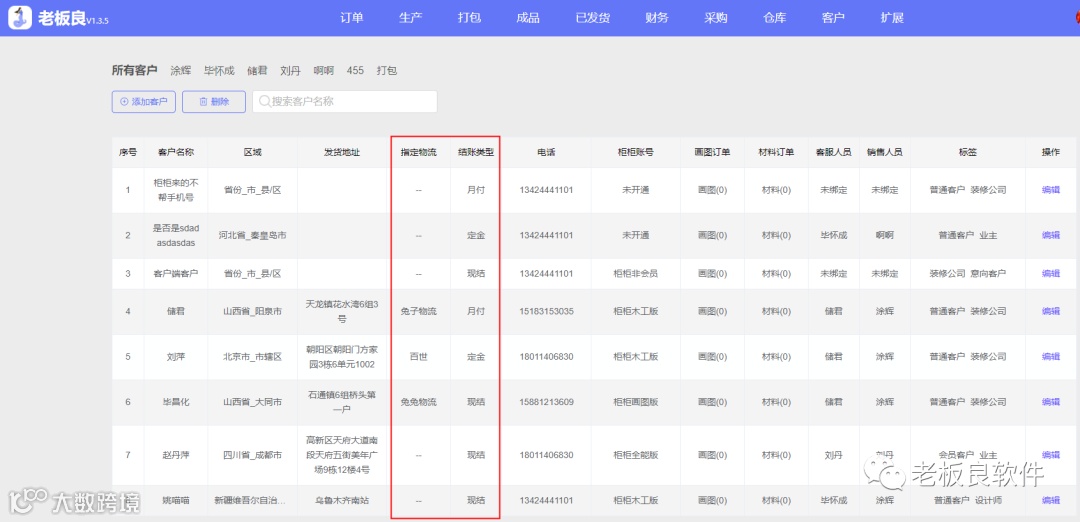Select the 毕怀成 filter tab
Viewport: 1080px width, 522px height.
tap(219, 70)
